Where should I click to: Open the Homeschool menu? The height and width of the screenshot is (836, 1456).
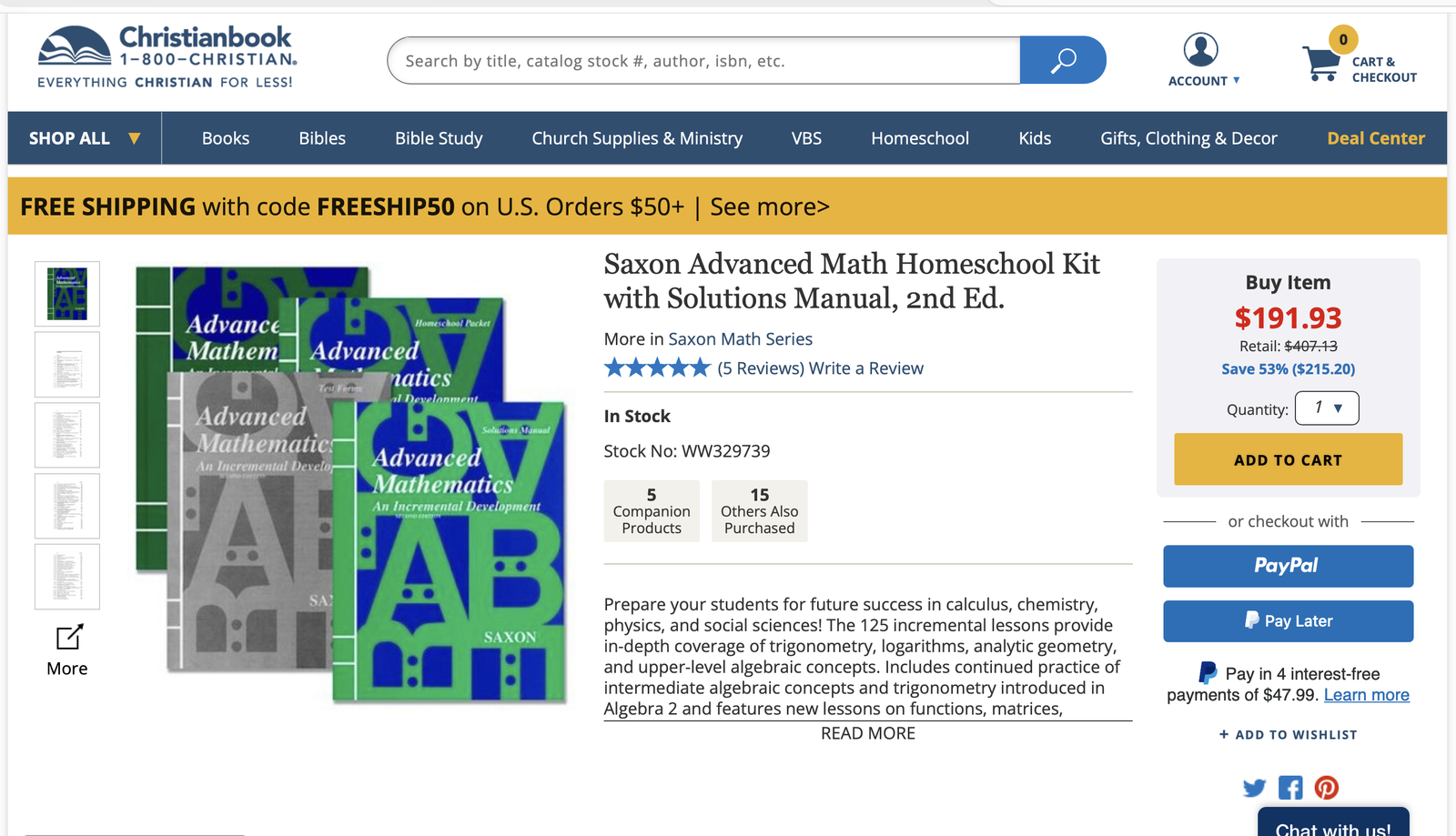coord(920,138)
